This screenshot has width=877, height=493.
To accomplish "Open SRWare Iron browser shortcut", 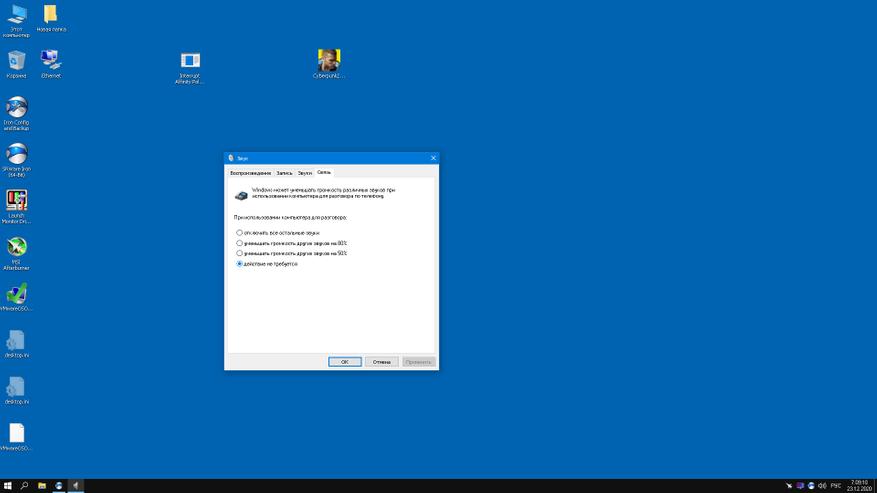I will point(16,154).
